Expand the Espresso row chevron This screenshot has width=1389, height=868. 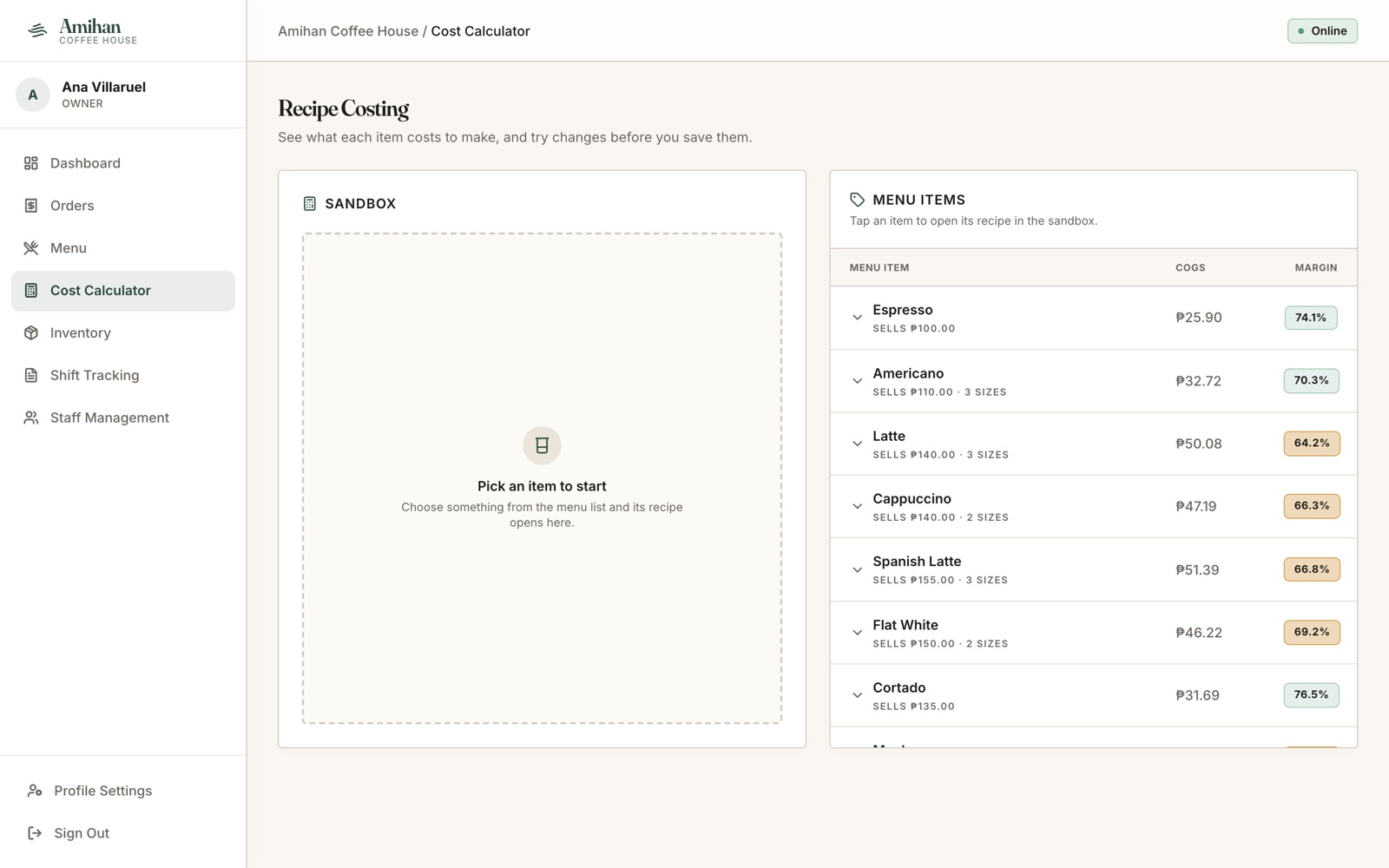(x=857, y=318)
